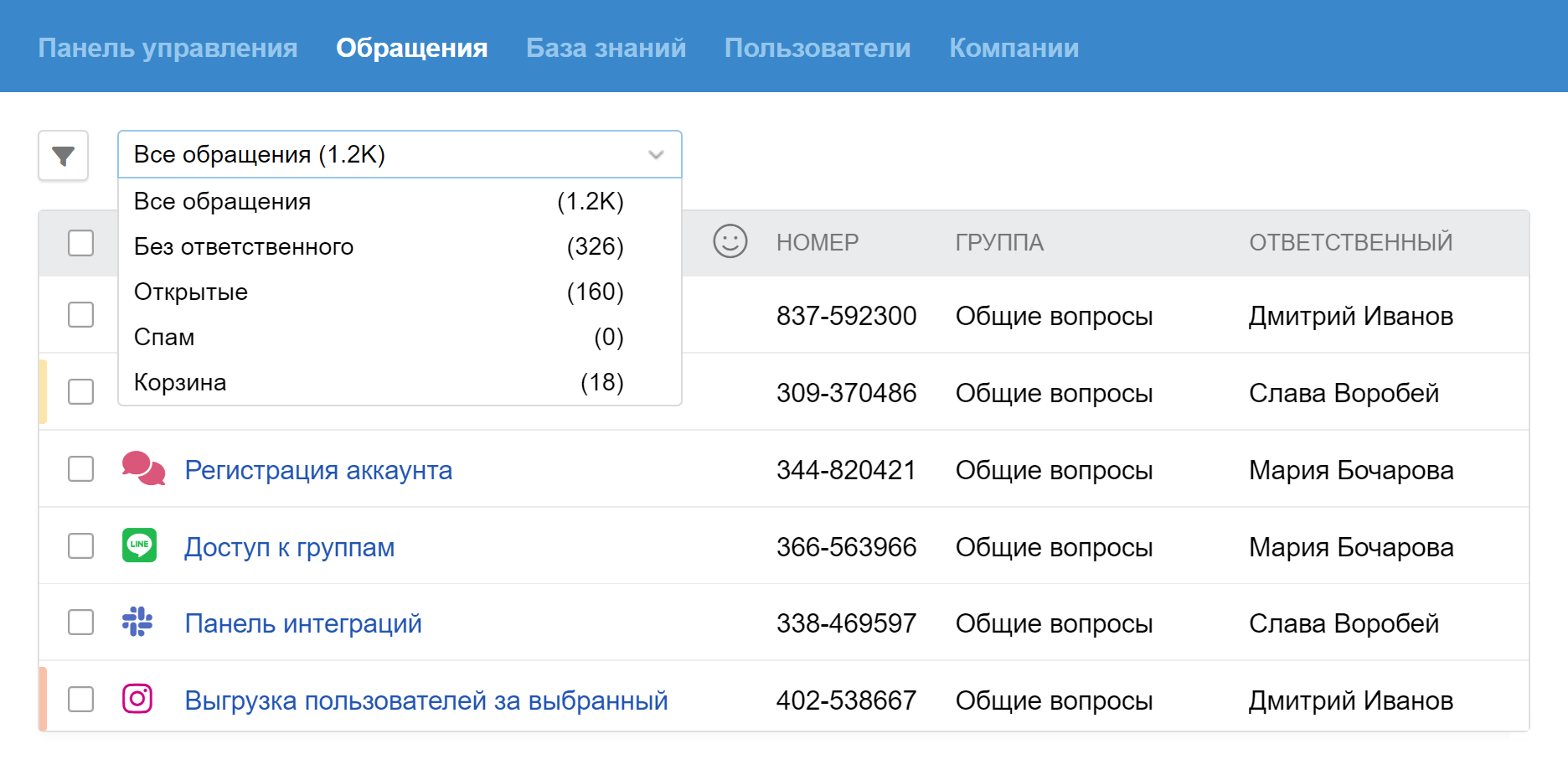Open the Регистрация аккаунта ticket
This screenshot has width=1568, height=770.
(x=318, y=470)
